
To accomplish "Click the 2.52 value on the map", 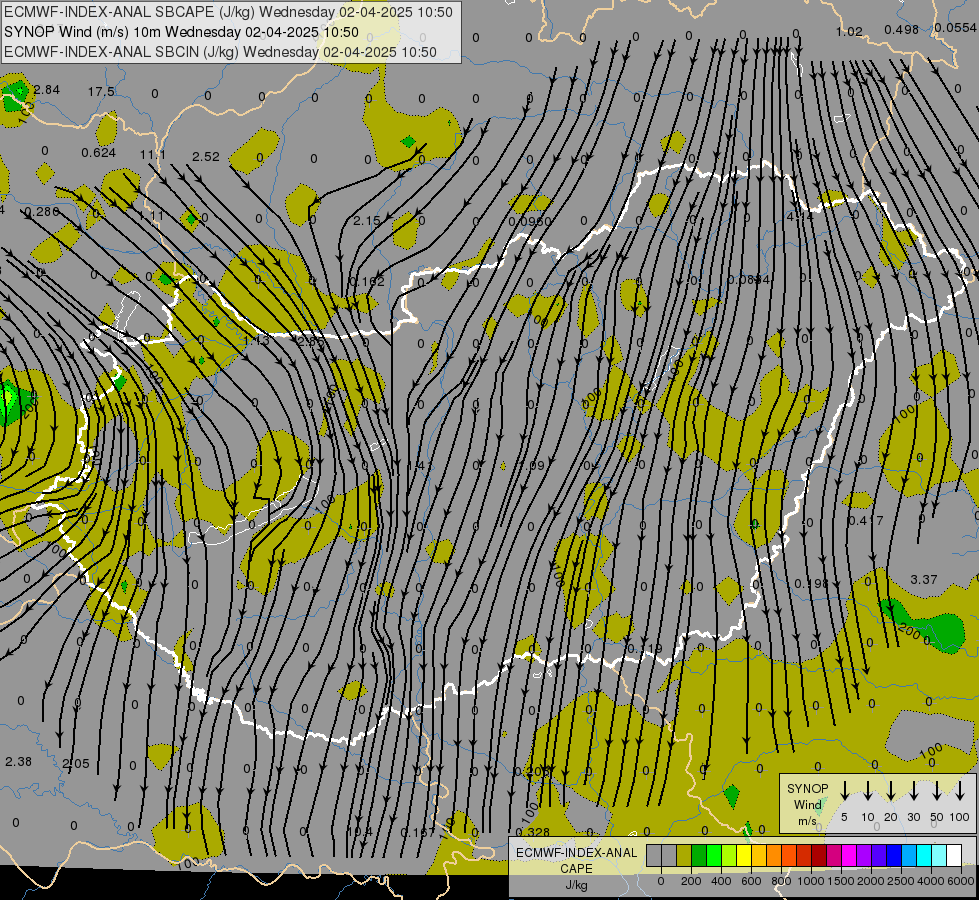I will (x=205, y=156).
